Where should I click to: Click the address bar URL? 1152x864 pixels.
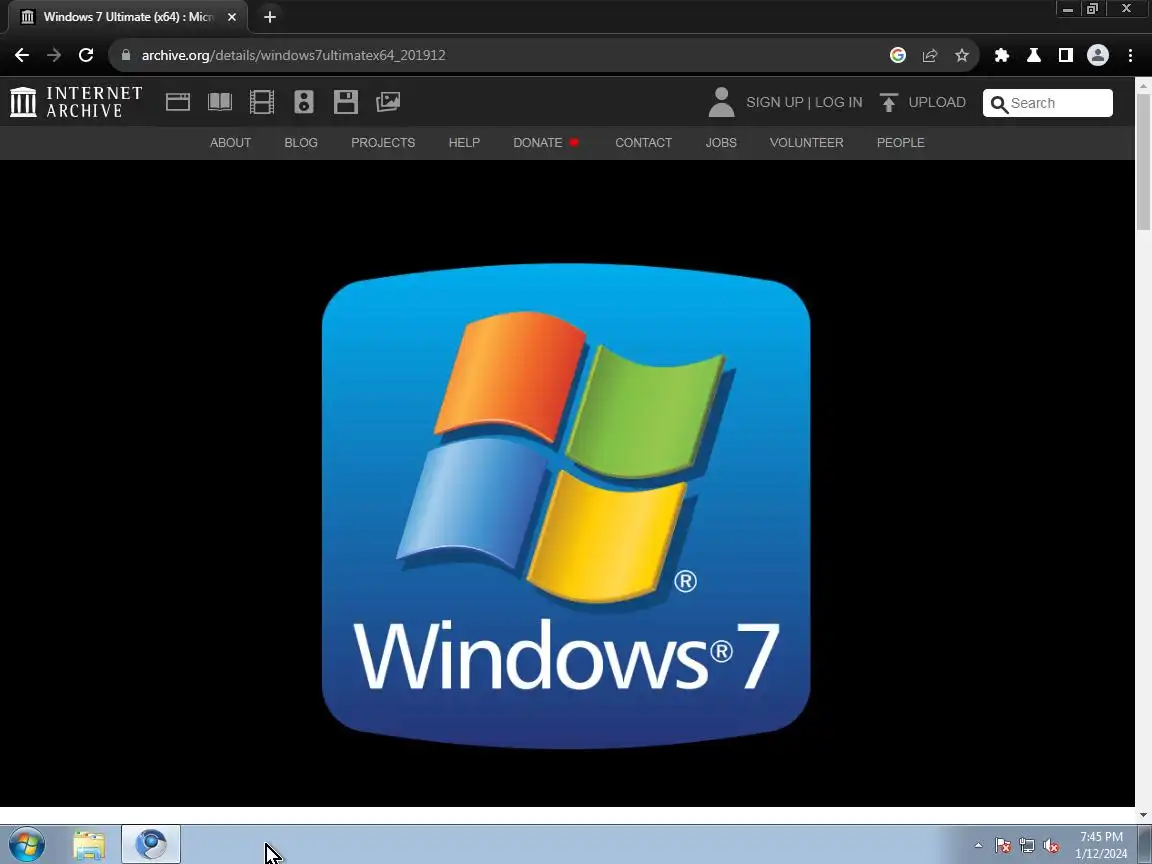[293, 55]
